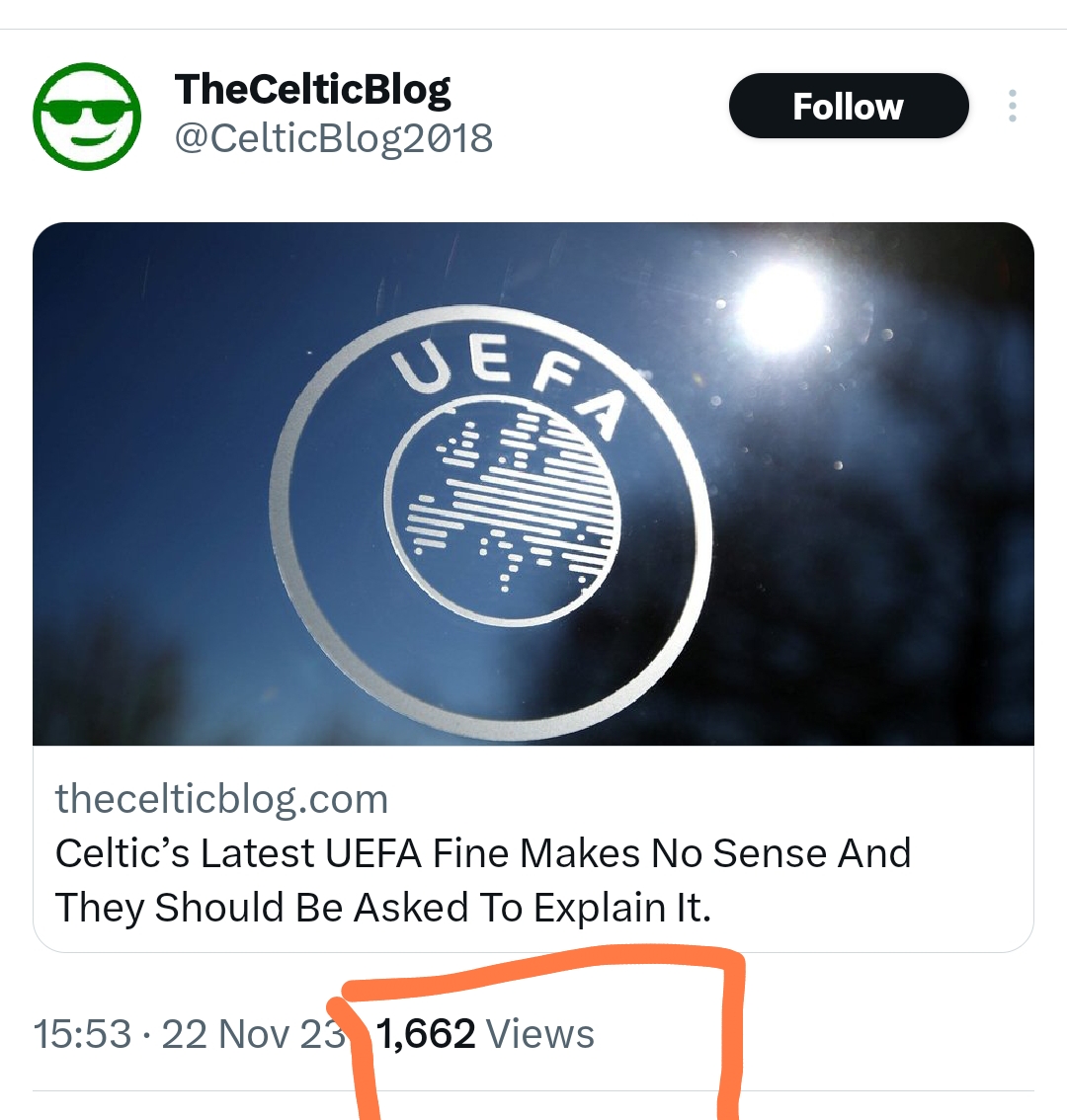Click the green sunglasses smiley avatar
1067x1120 pixels.
[87, 116]
